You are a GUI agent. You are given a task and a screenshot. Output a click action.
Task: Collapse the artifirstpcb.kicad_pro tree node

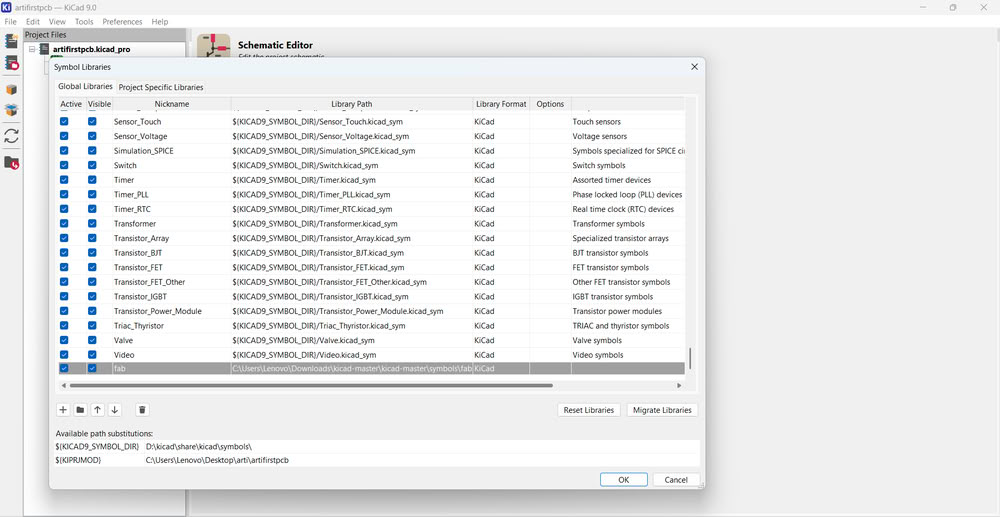tap(32, 49)
